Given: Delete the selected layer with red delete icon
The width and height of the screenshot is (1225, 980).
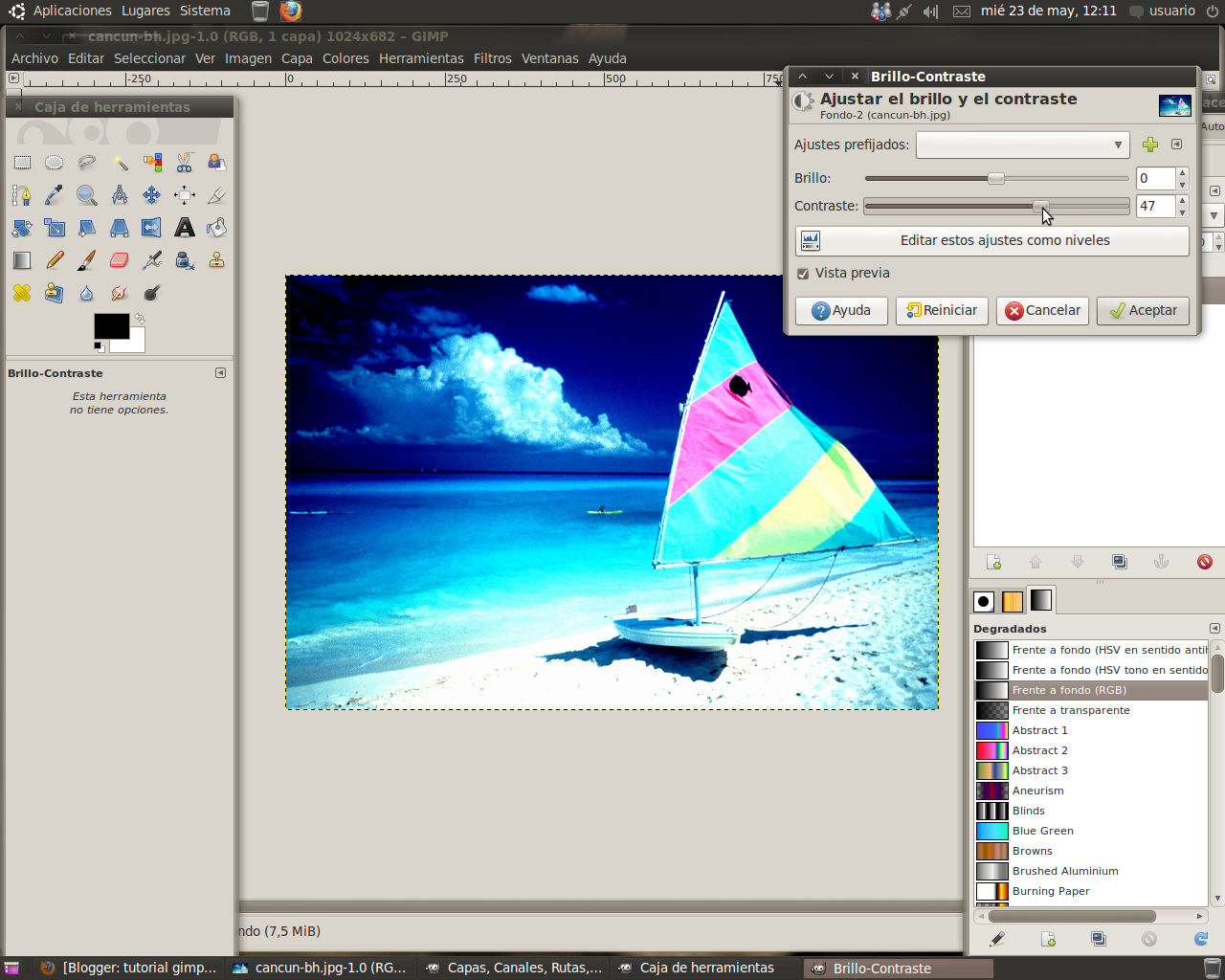Looking at the screenshot, I should pyautogui.click(x=1204, y=562).
